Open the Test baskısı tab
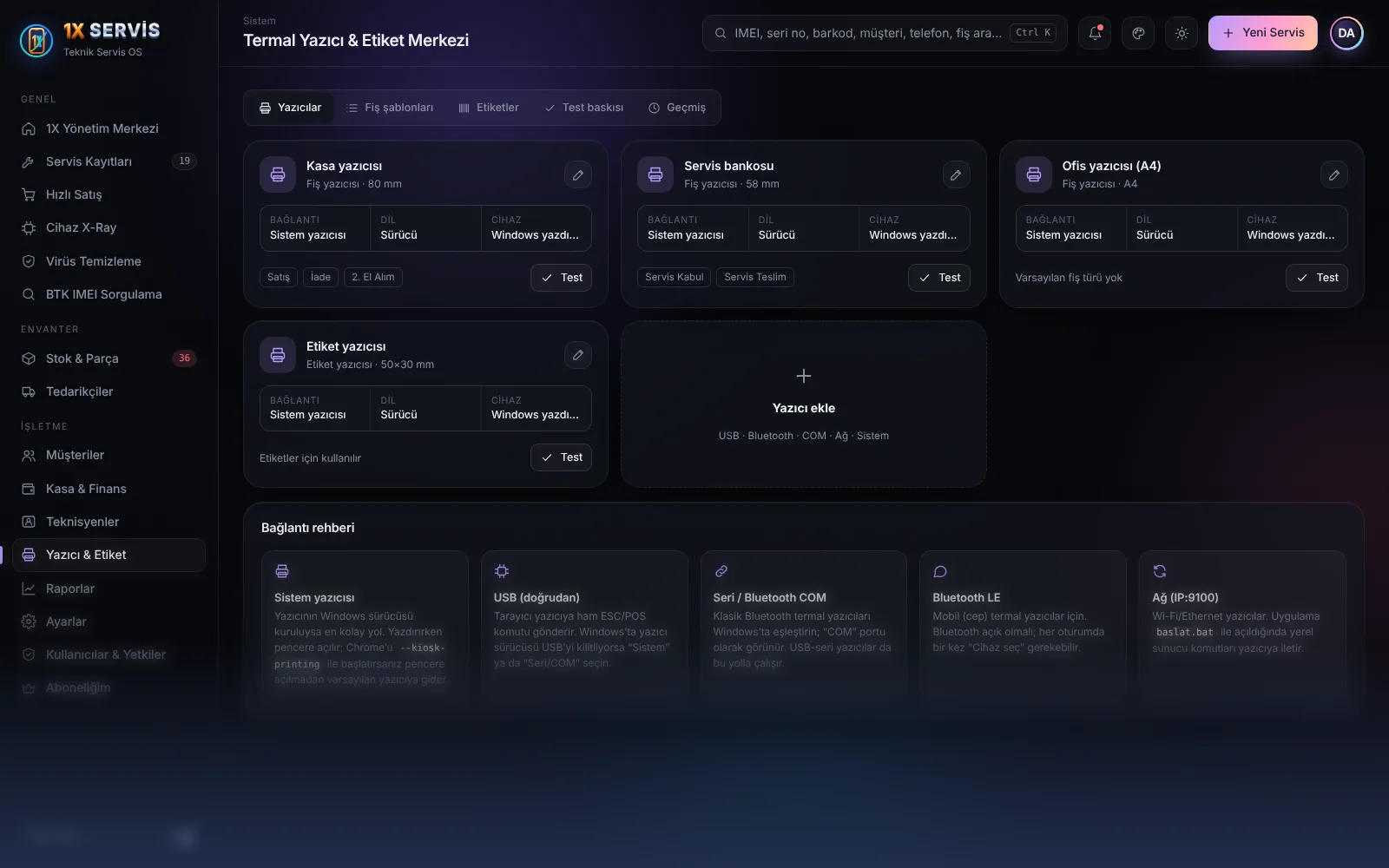 [584, 108]
